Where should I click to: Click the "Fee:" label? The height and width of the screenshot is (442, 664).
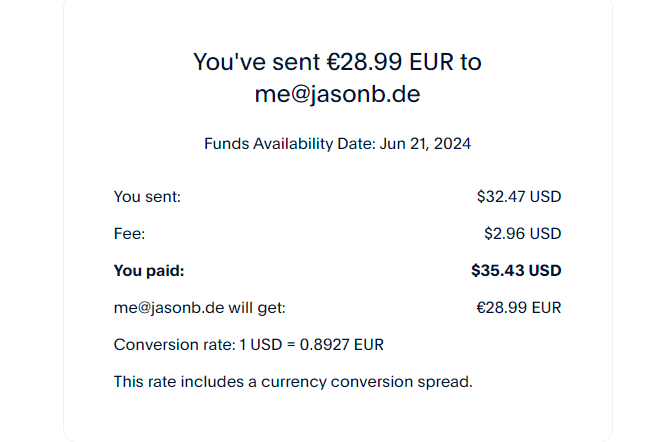click(130, 234)
